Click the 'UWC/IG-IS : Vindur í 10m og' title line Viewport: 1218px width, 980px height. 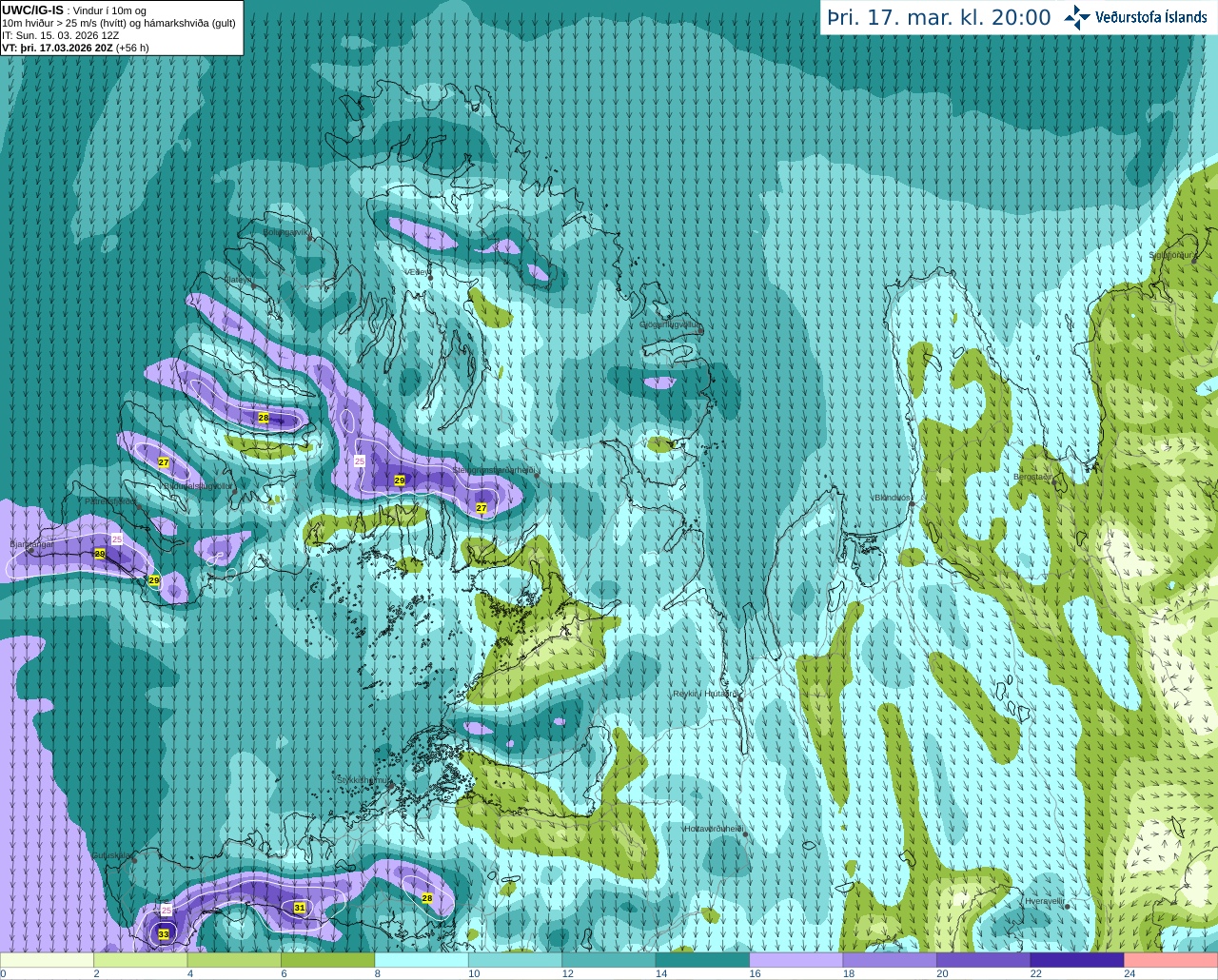(74, 10)
